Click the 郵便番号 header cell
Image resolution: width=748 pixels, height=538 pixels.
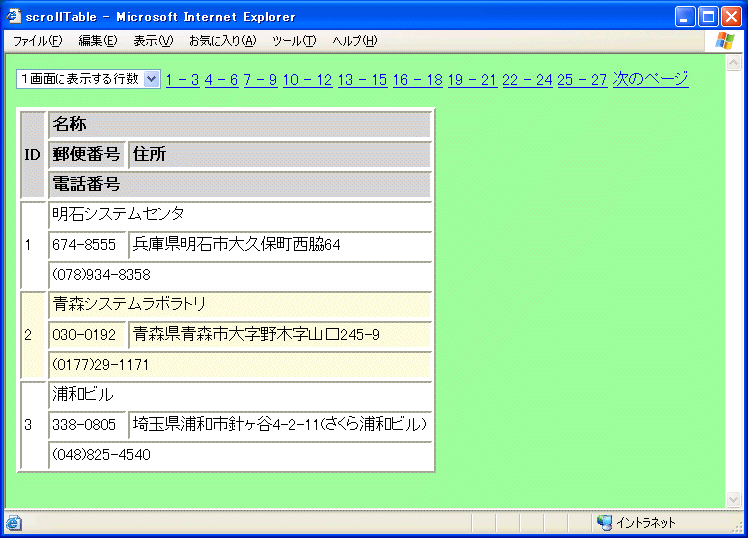[x=87, y=155]
